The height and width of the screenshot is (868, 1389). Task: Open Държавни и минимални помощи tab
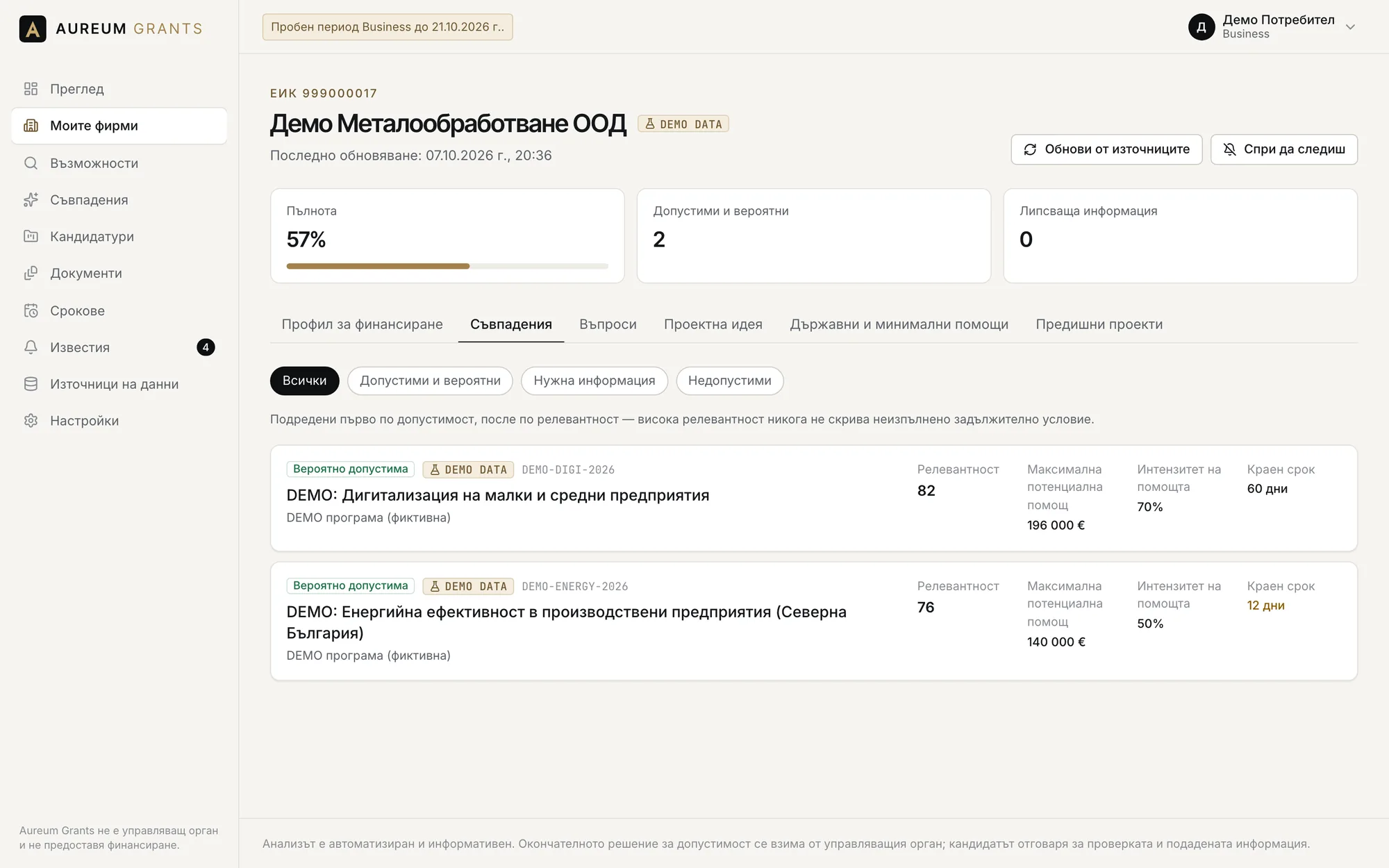pyautogui.click(x=899, y=324)
